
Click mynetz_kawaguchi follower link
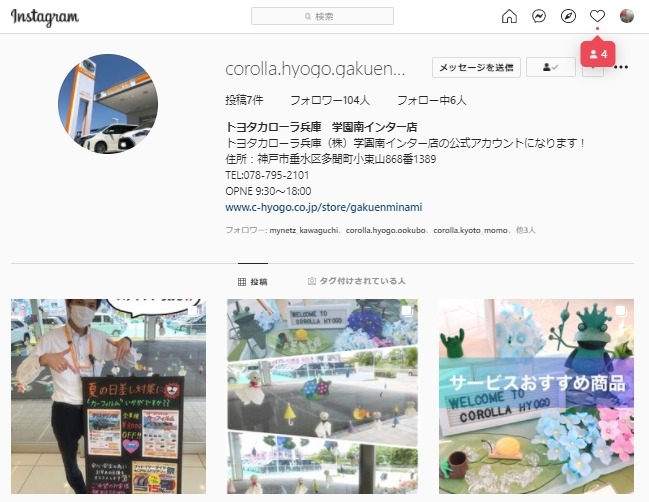click(x=304, y=230)
